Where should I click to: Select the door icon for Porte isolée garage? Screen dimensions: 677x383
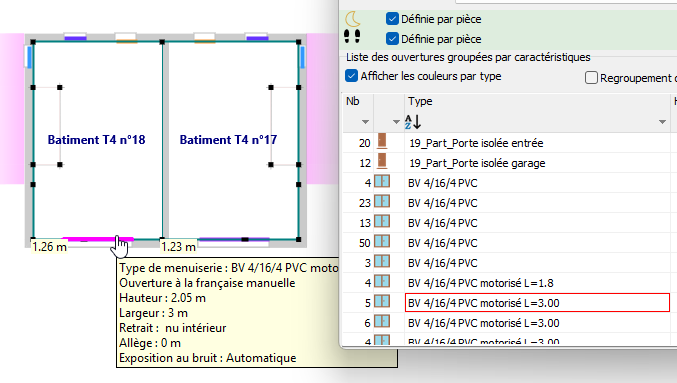coord(382,161)
